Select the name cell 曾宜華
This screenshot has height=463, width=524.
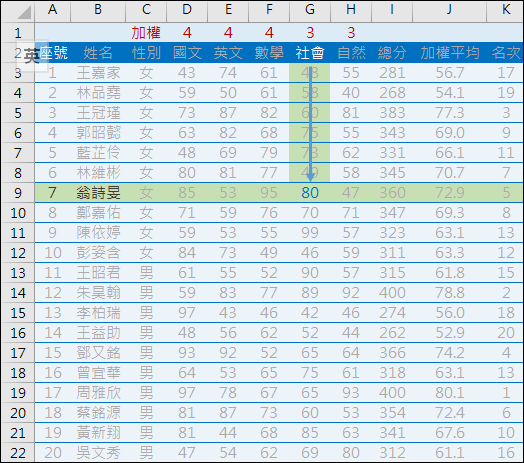(x=98, y=373)
